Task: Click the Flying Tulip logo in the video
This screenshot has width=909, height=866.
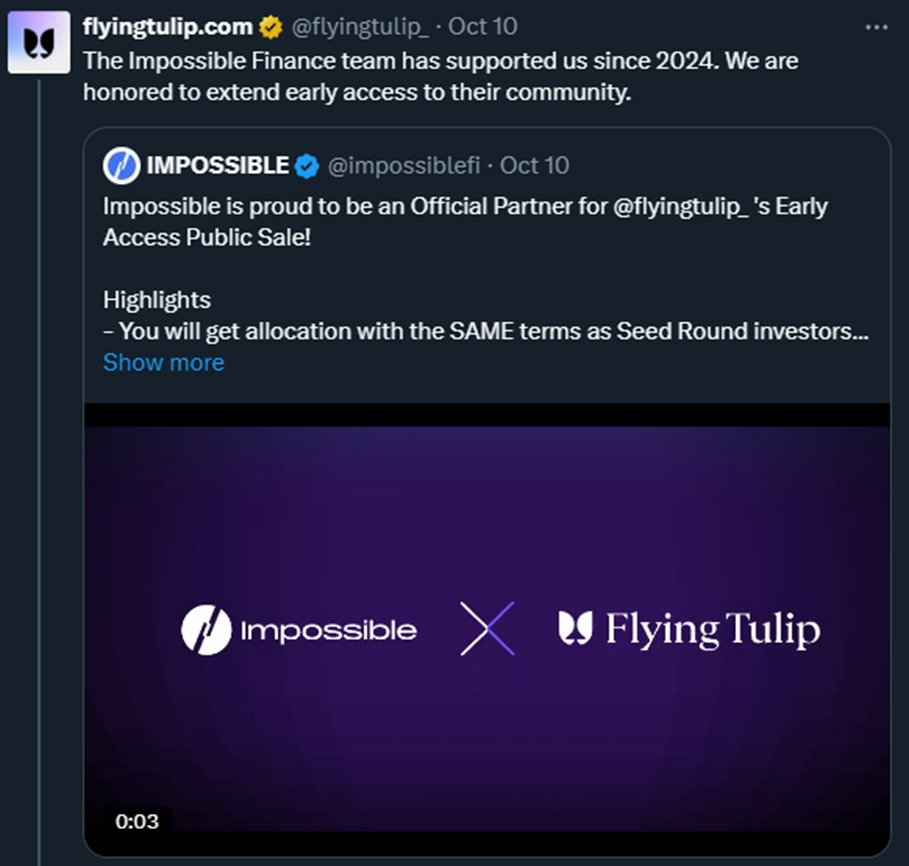Action: (689, 630)
